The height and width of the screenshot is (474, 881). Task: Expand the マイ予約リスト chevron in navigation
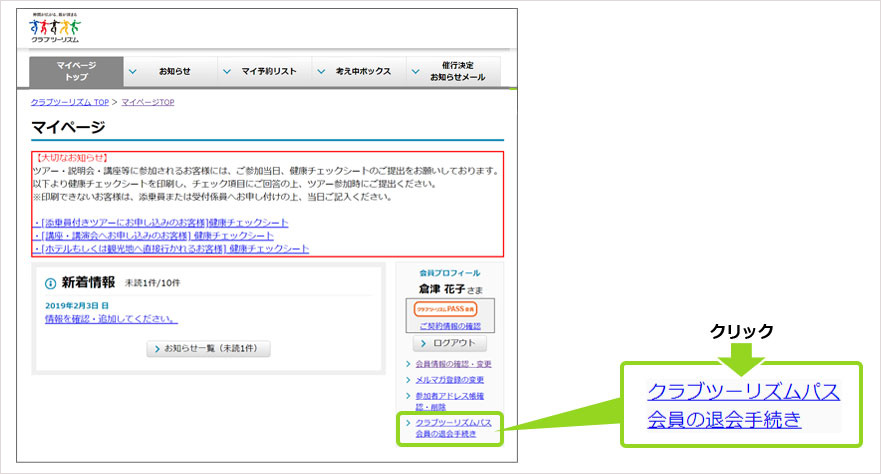click(226, 71)
